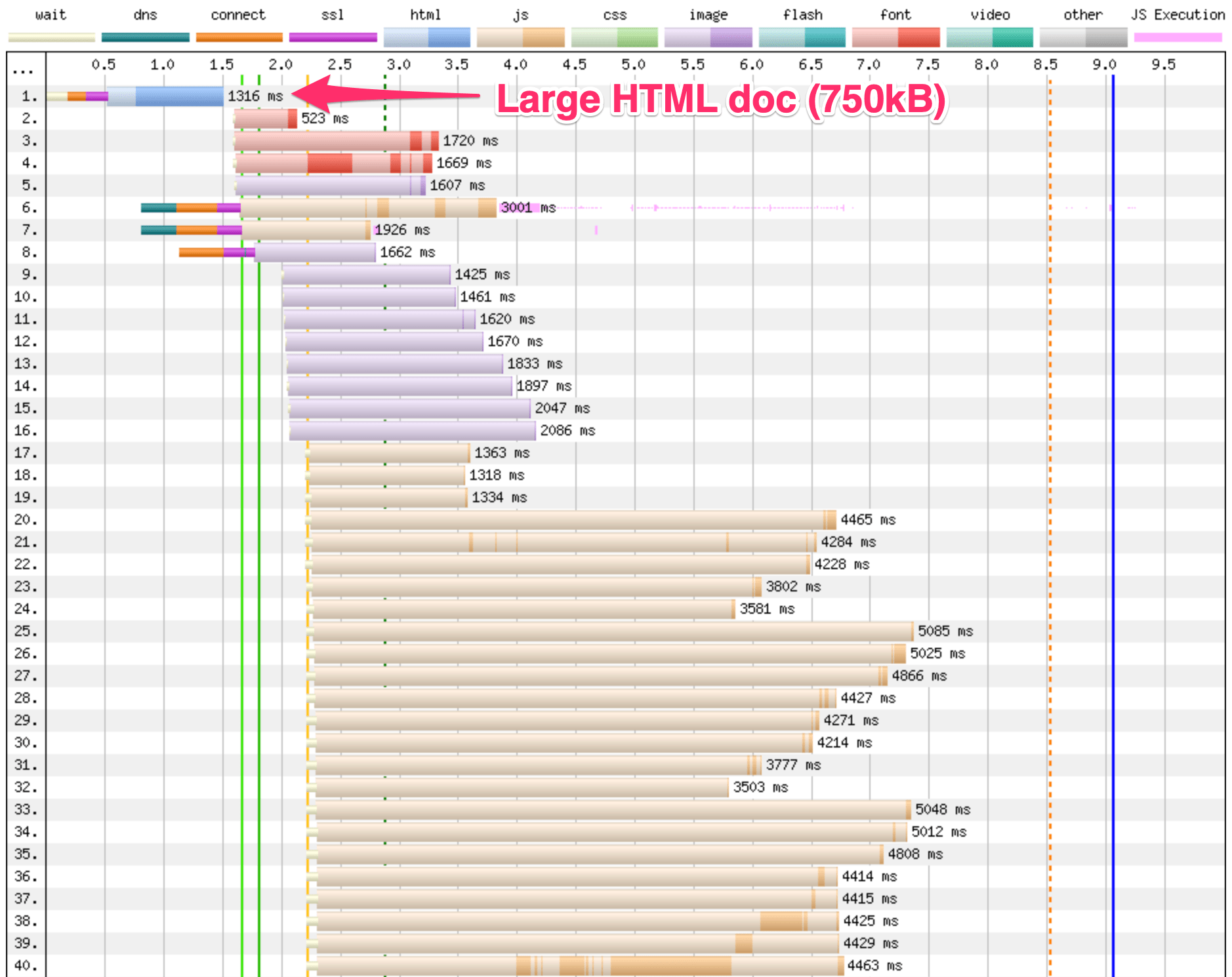This screenshot has width=1232, height=977.
Task: Click the html legend color swatch
Action: (x=426, y=37)
